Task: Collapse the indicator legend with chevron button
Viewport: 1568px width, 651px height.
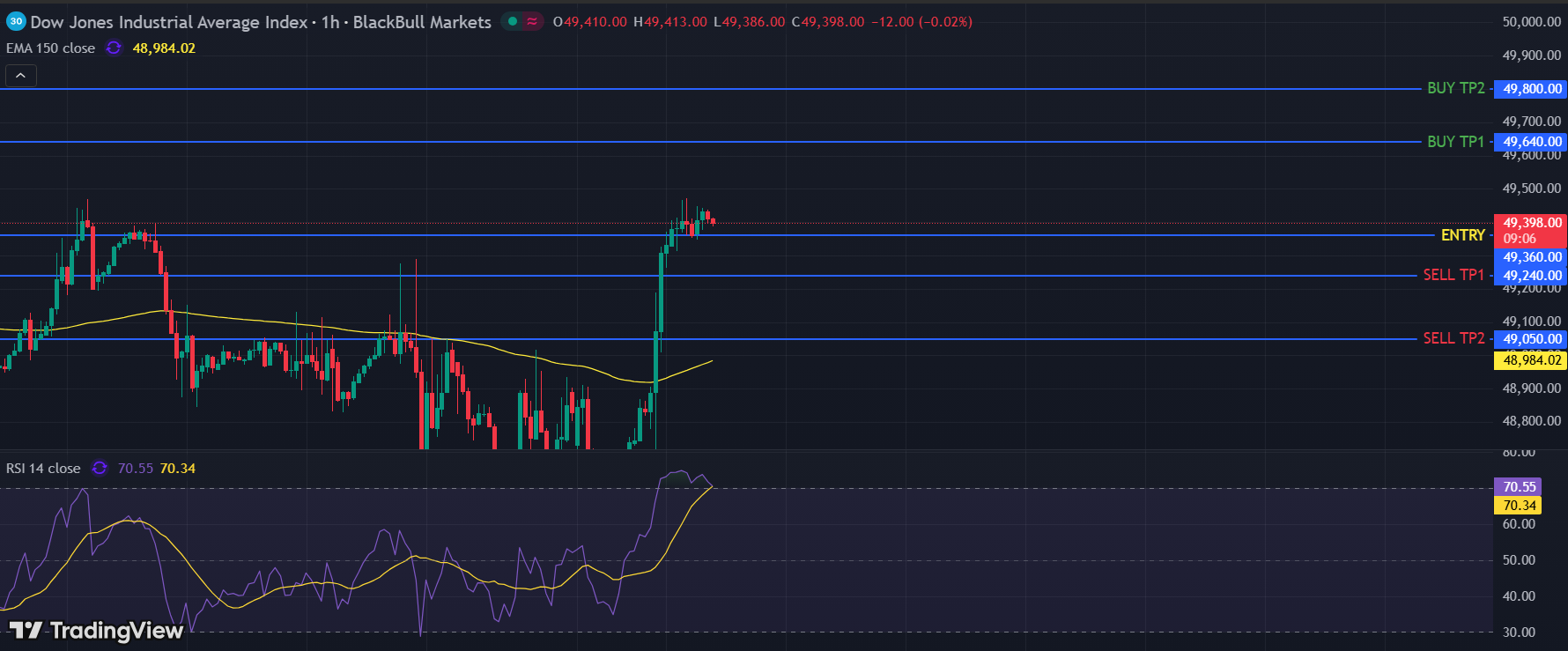Action: (x=20, y=76)
